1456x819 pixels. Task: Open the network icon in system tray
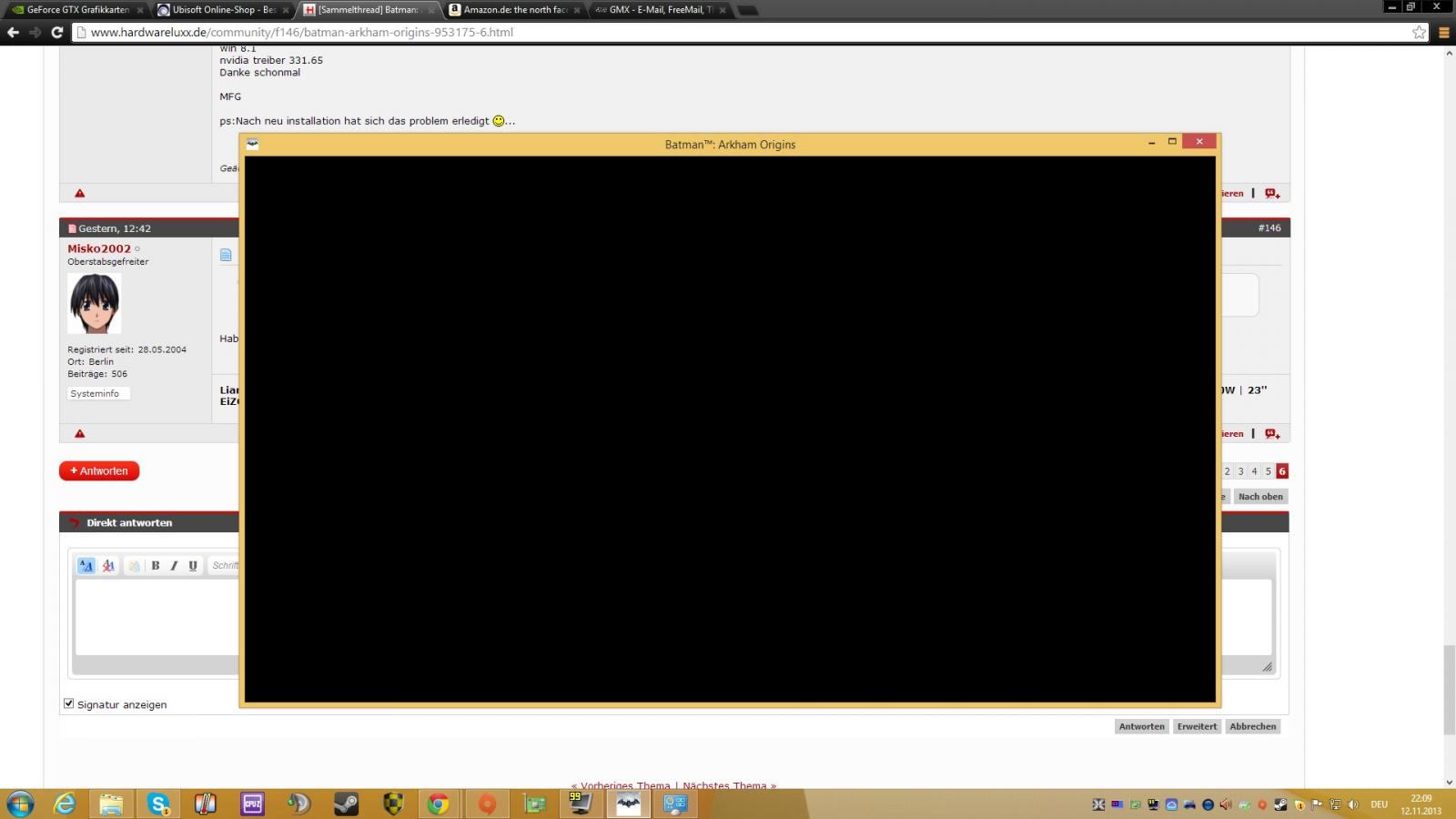click(x=1335, y=804)
